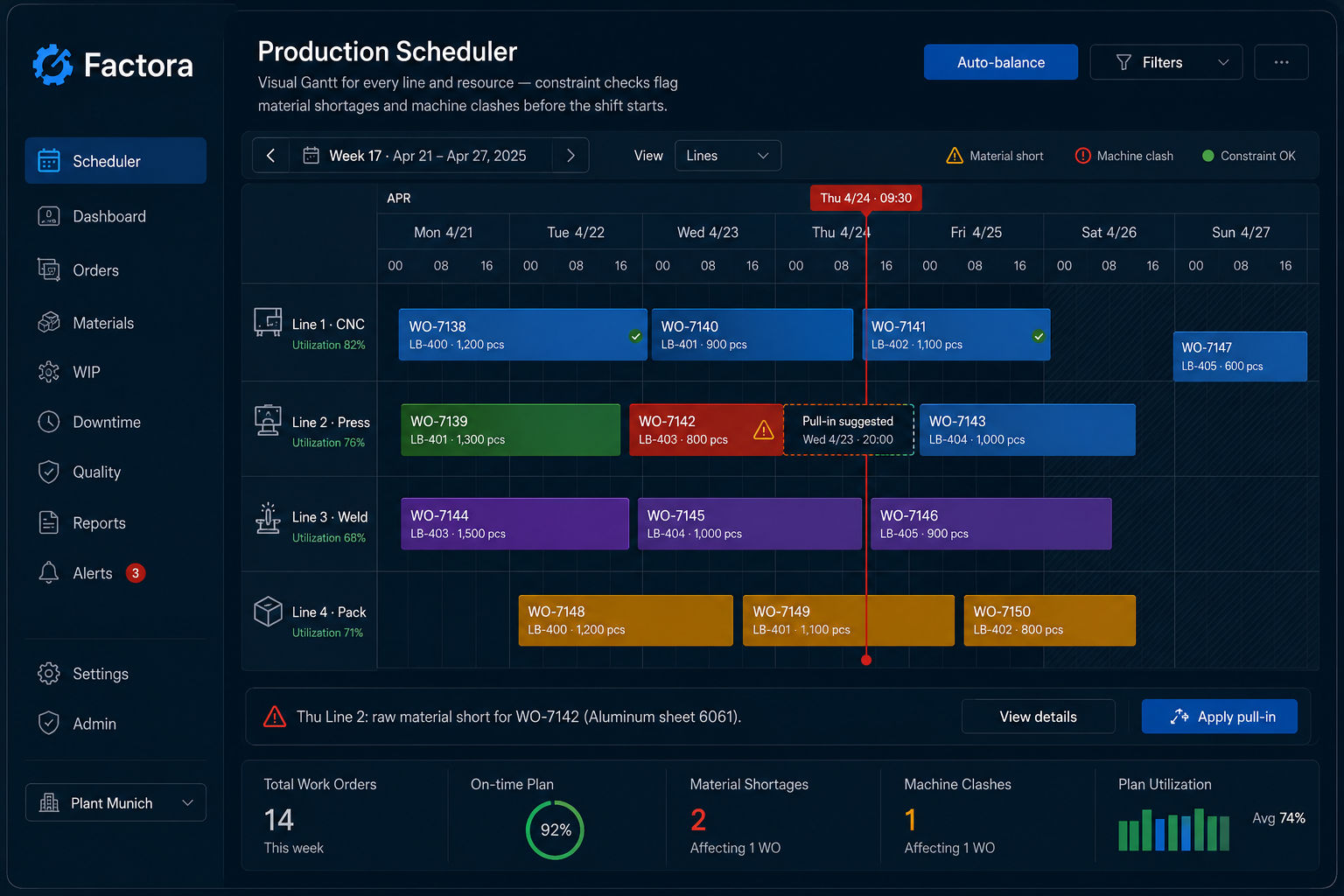Select the Pull-in suggested placeholder
This screenshot has height=896, width=1344.
point(848,430)
